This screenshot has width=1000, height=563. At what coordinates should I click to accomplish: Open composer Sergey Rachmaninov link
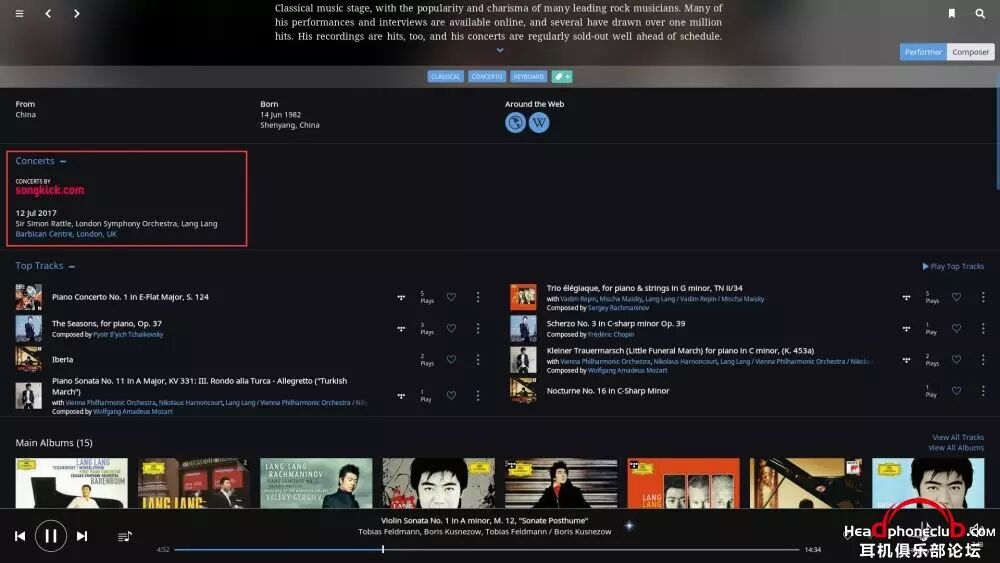click(x=619, y=308)
